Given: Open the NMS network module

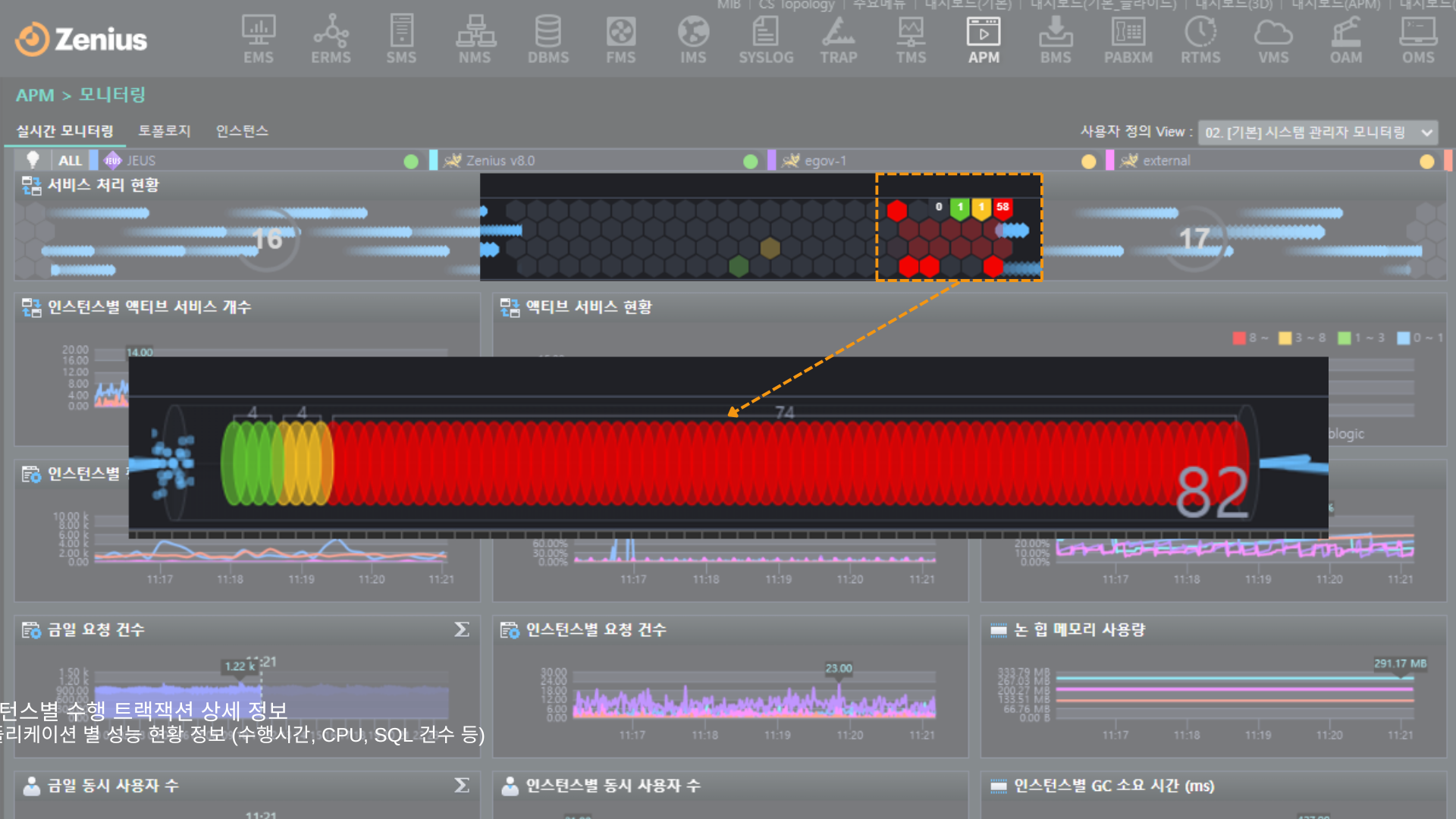Looking at the screenshot, I should click(x=475, y=39).
